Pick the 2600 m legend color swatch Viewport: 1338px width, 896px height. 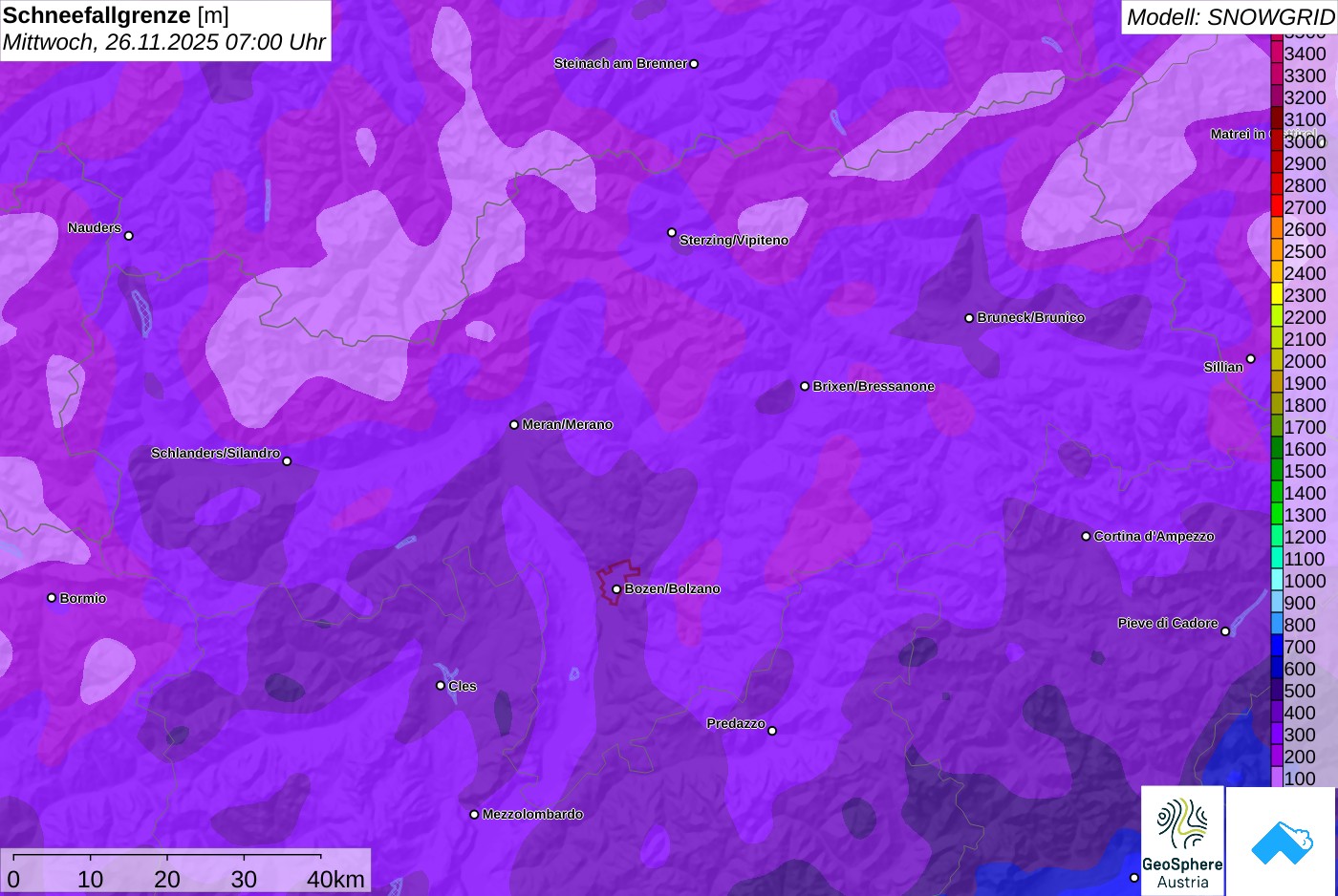point(1277,229)
